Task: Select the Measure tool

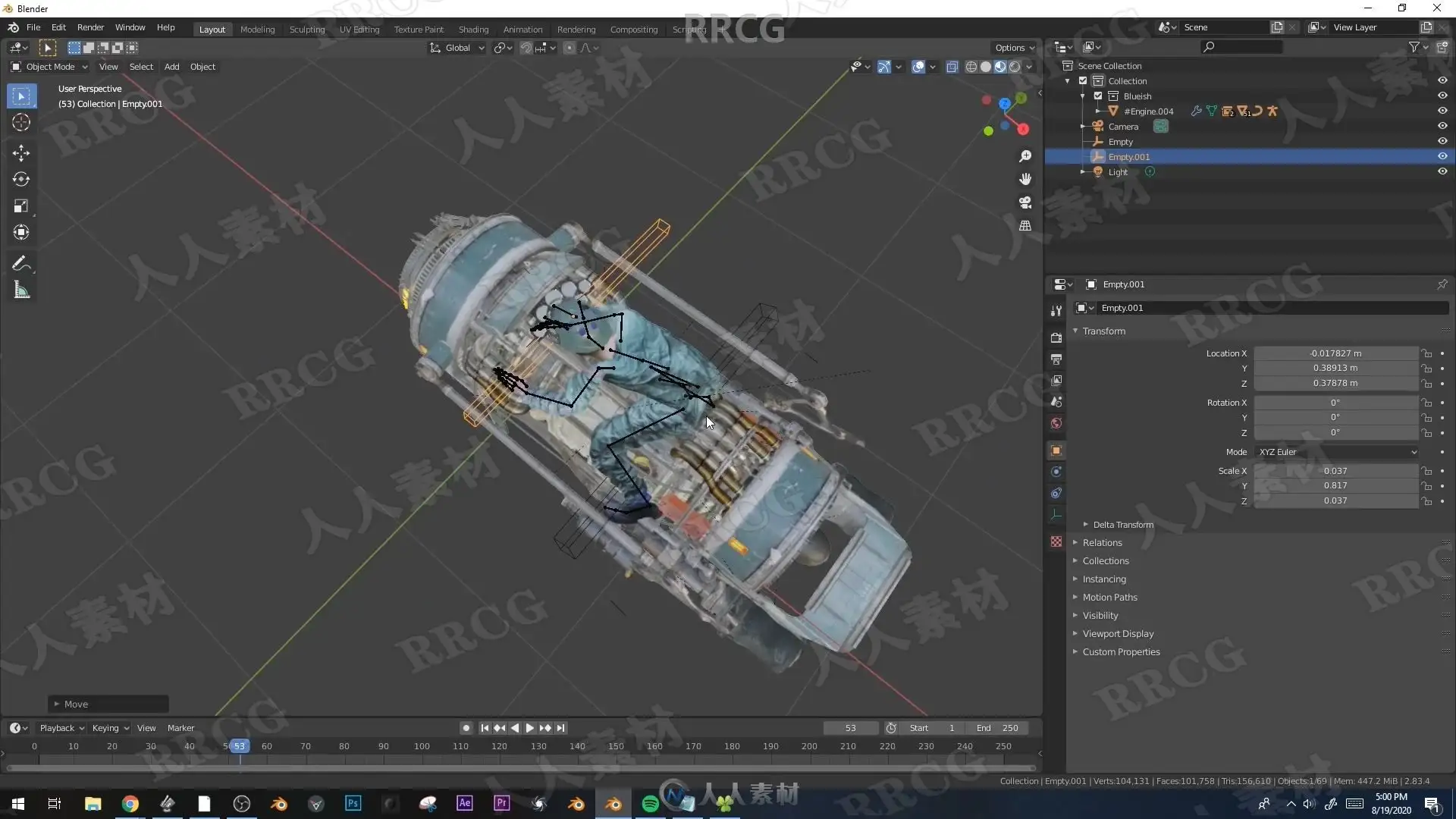Action: pos(21,290)
